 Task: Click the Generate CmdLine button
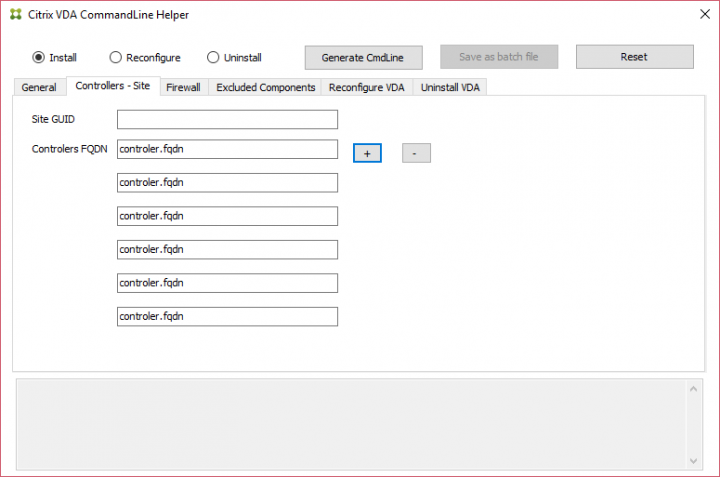point(364,57)
